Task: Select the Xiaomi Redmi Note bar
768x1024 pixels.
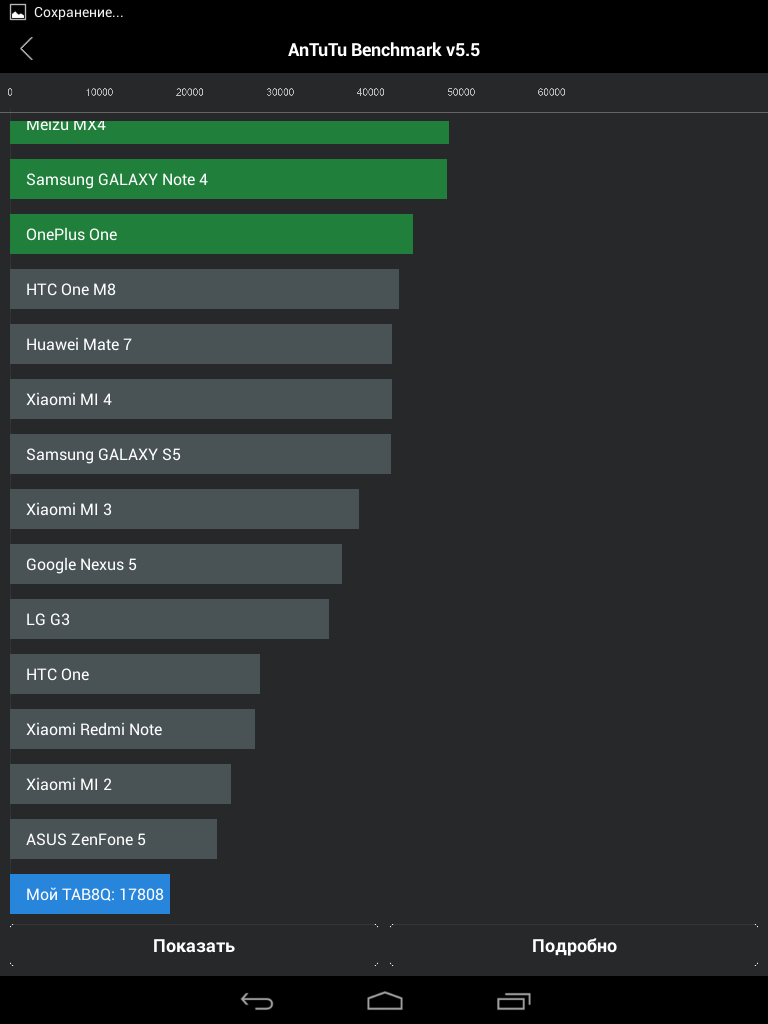Action: click(133, 729)
